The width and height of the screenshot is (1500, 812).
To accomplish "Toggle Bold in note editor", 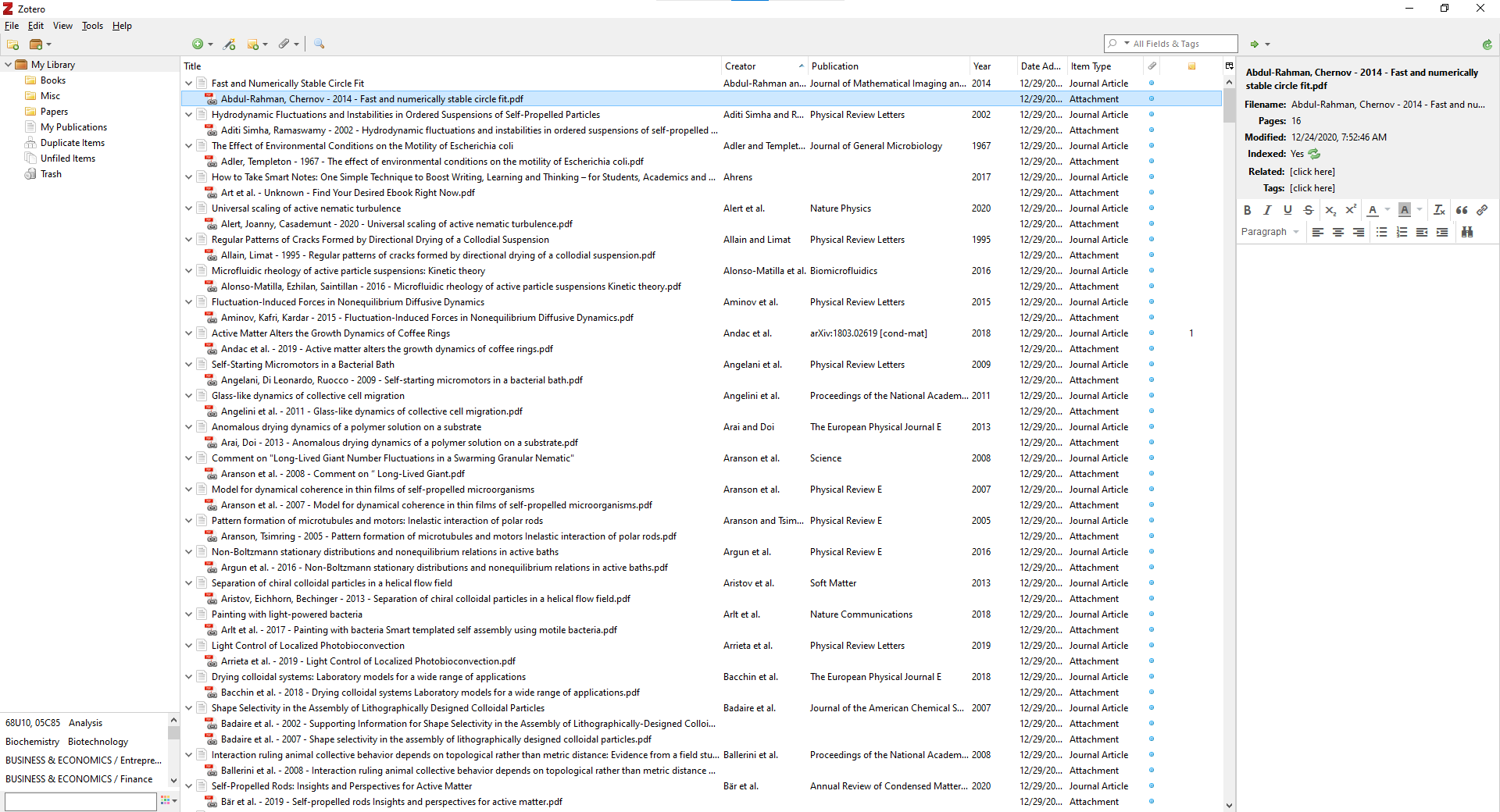I will (1248, 210).
